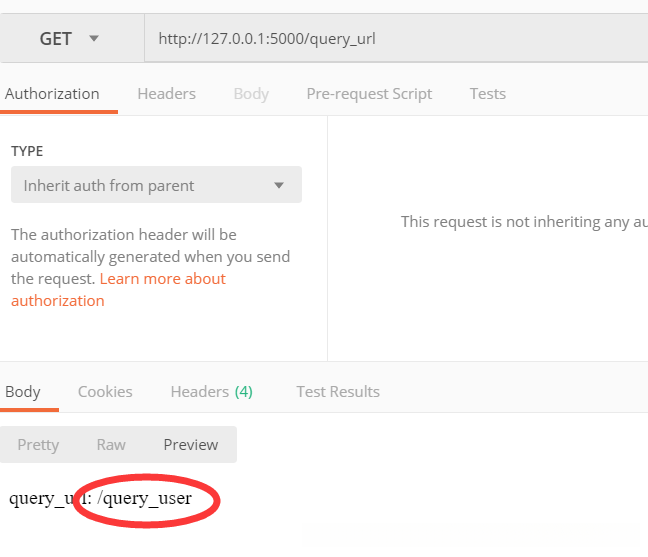648x557 pixels.
Task: Click the TYPE label in Authorization panel
Action: coord(27,151)
